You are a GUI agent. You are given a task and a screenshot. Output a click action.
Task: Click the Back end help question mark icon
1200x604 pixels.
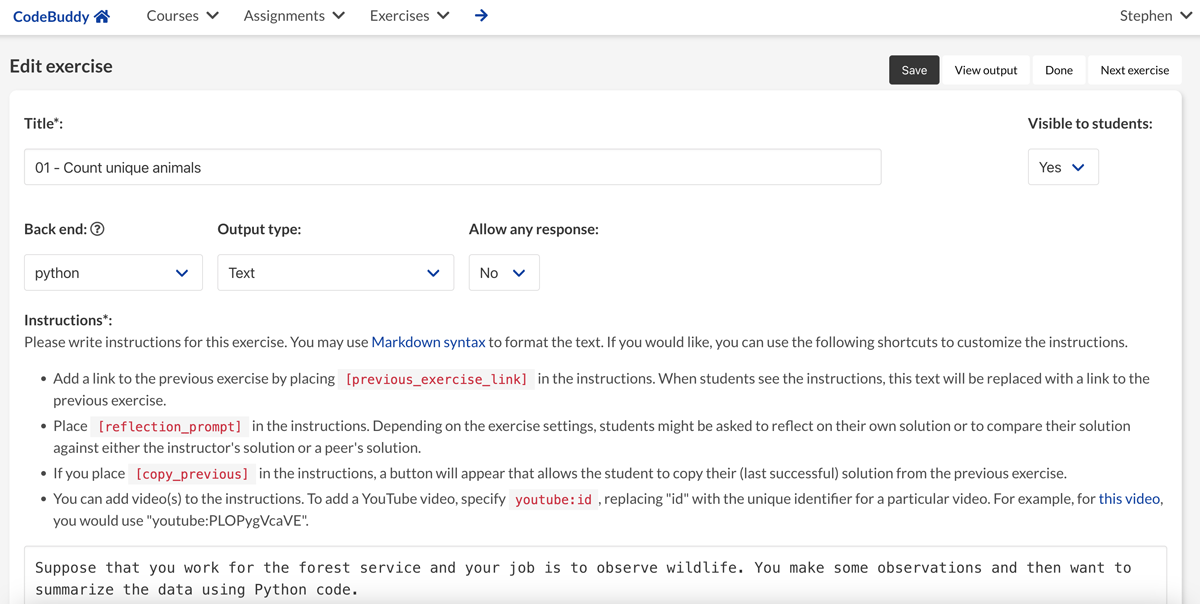(x=97, y=229)
